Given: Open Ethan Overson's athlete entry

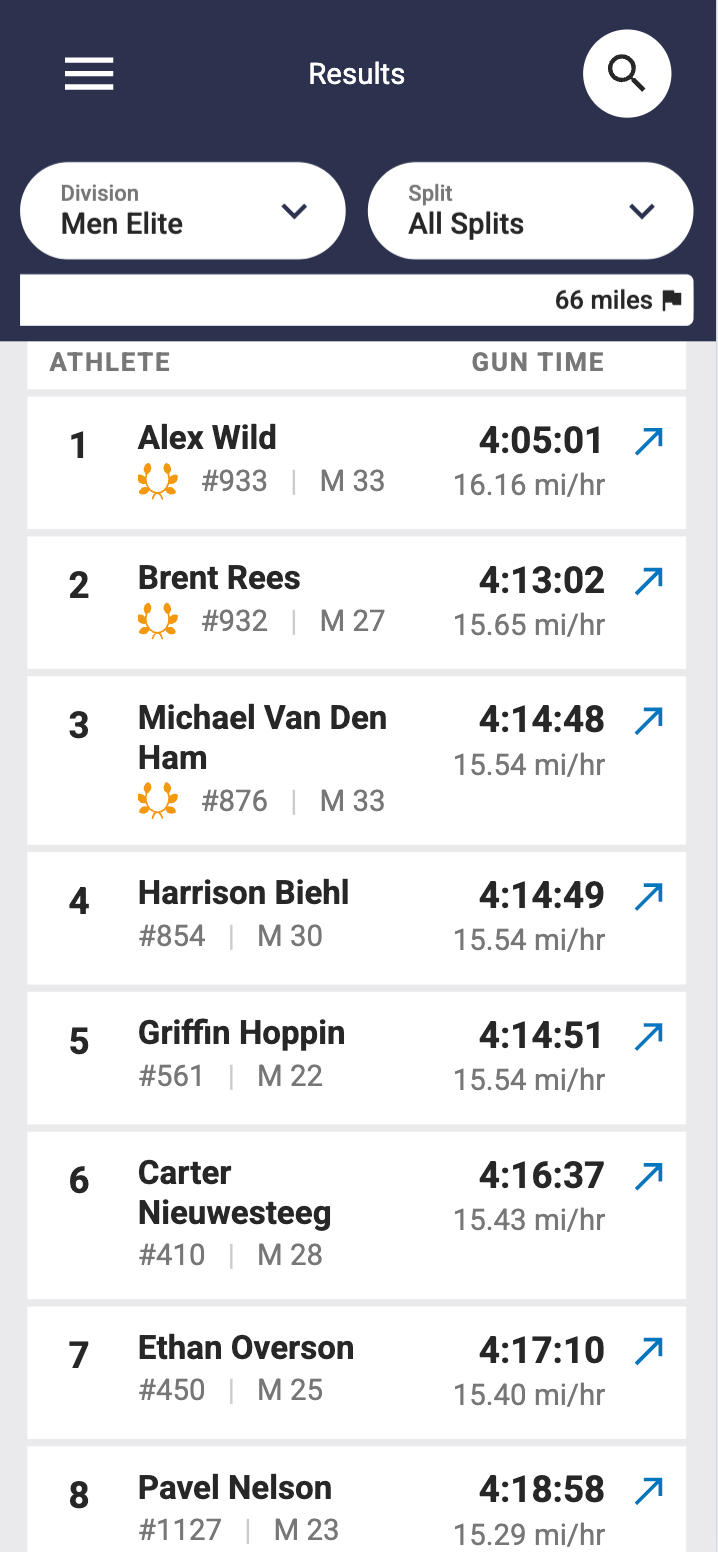Looking at the screenshot, I should [246, 1348].
